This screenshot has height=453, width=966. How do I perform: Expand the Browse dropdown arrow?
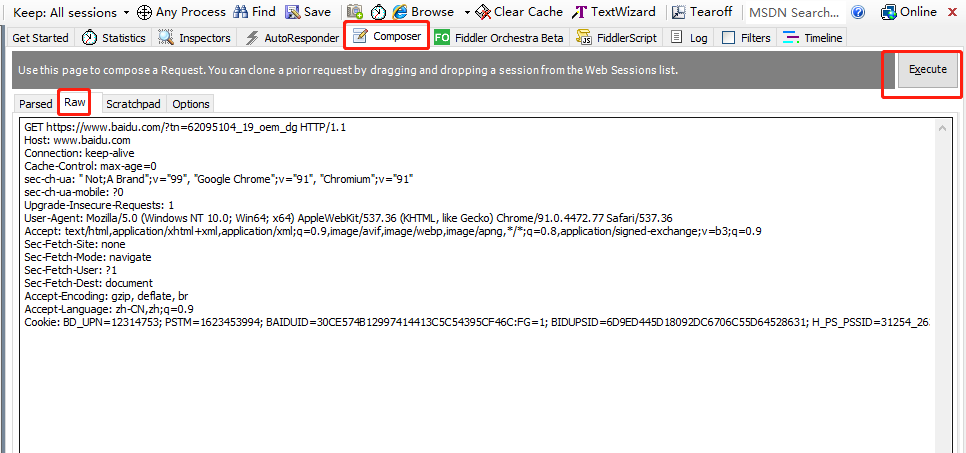tap(467, 12)
